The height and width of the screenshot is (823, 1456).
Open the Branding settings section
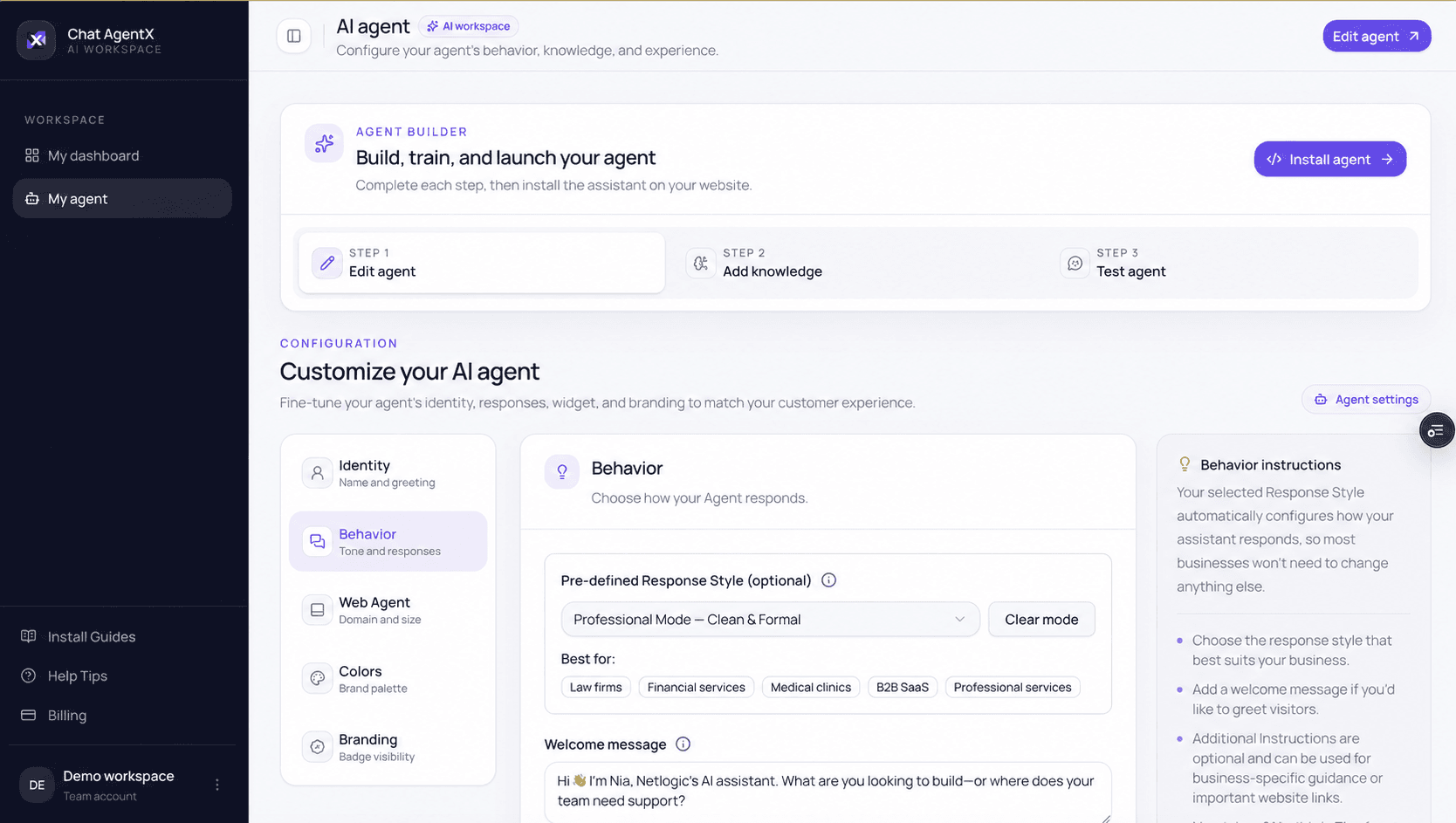click(388, 747)
